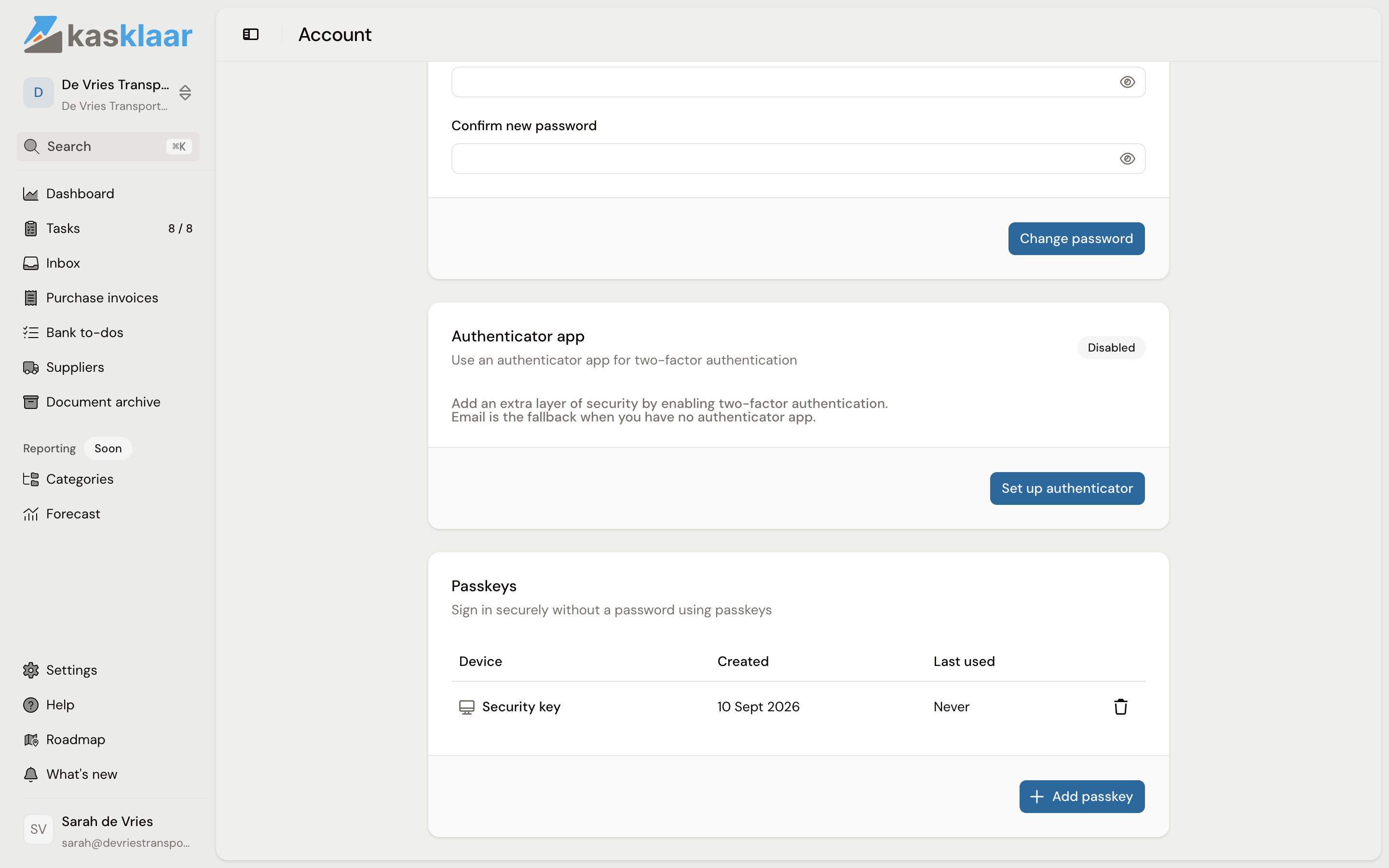This screenshot has height=868, width=1389.
Task: Open the Dashboard chart icon
Action: (x=30, y=194)
